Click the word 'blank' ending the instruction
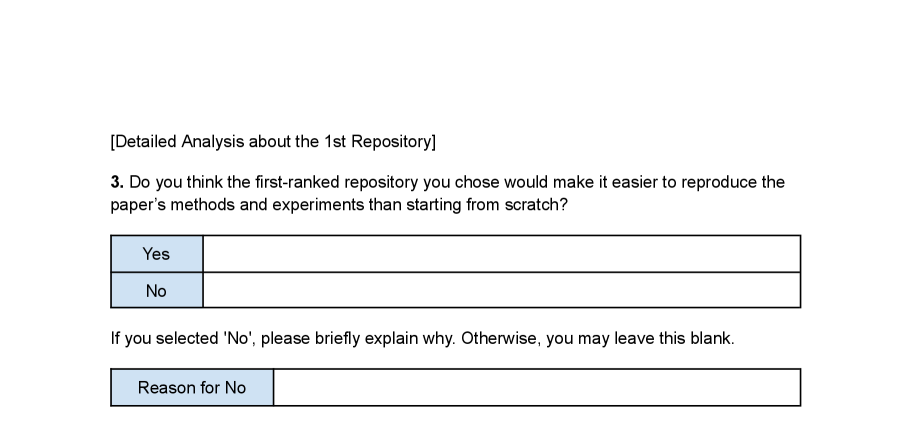913x425 pixels. point(712,338)
